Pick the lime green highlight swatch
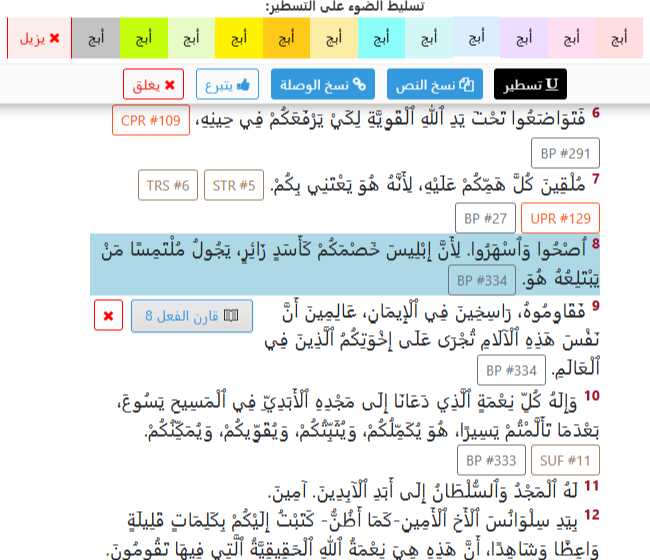This screenshot has height=560, width=650. tap(144, 38)
